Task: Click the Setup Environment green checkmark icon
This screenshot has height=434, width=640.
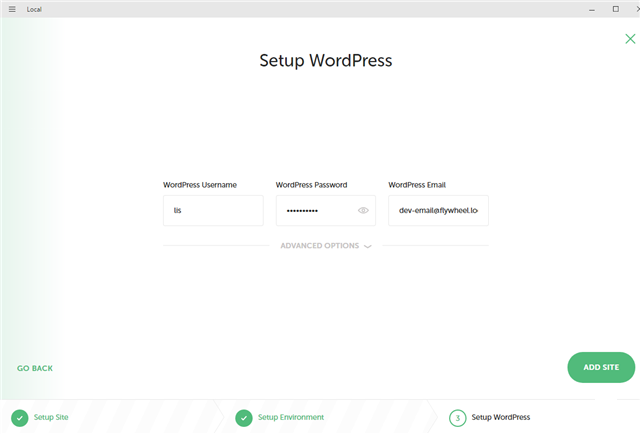Action: 244,418
